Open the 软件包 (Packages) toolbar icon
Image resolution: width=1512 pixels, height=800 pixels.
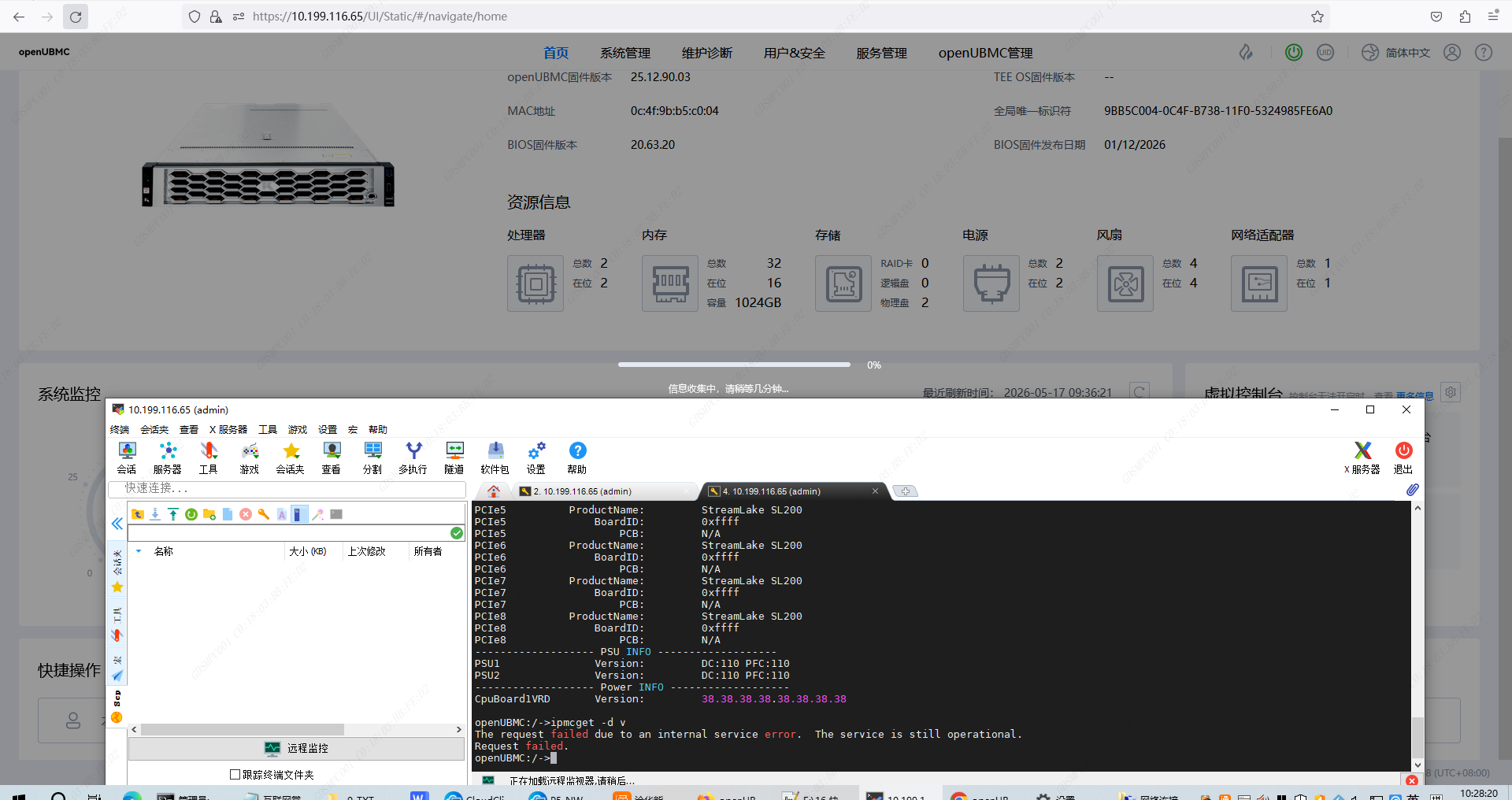(495, 457)
